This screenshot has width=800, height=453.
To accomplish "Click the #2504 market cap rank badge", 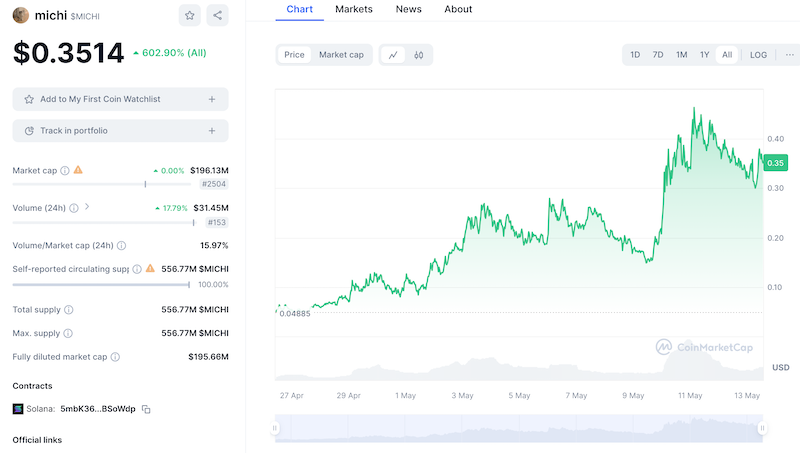I will [214, 184].
